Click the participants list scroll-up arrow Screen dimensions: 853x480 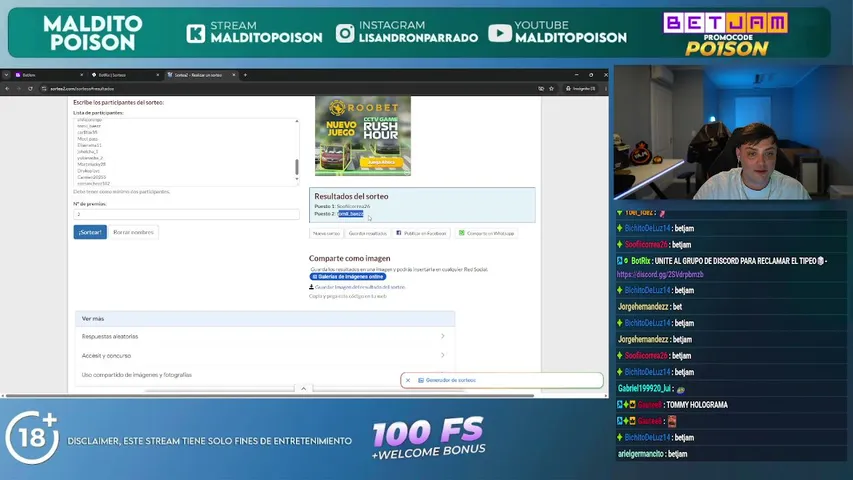tap(296, 121)
